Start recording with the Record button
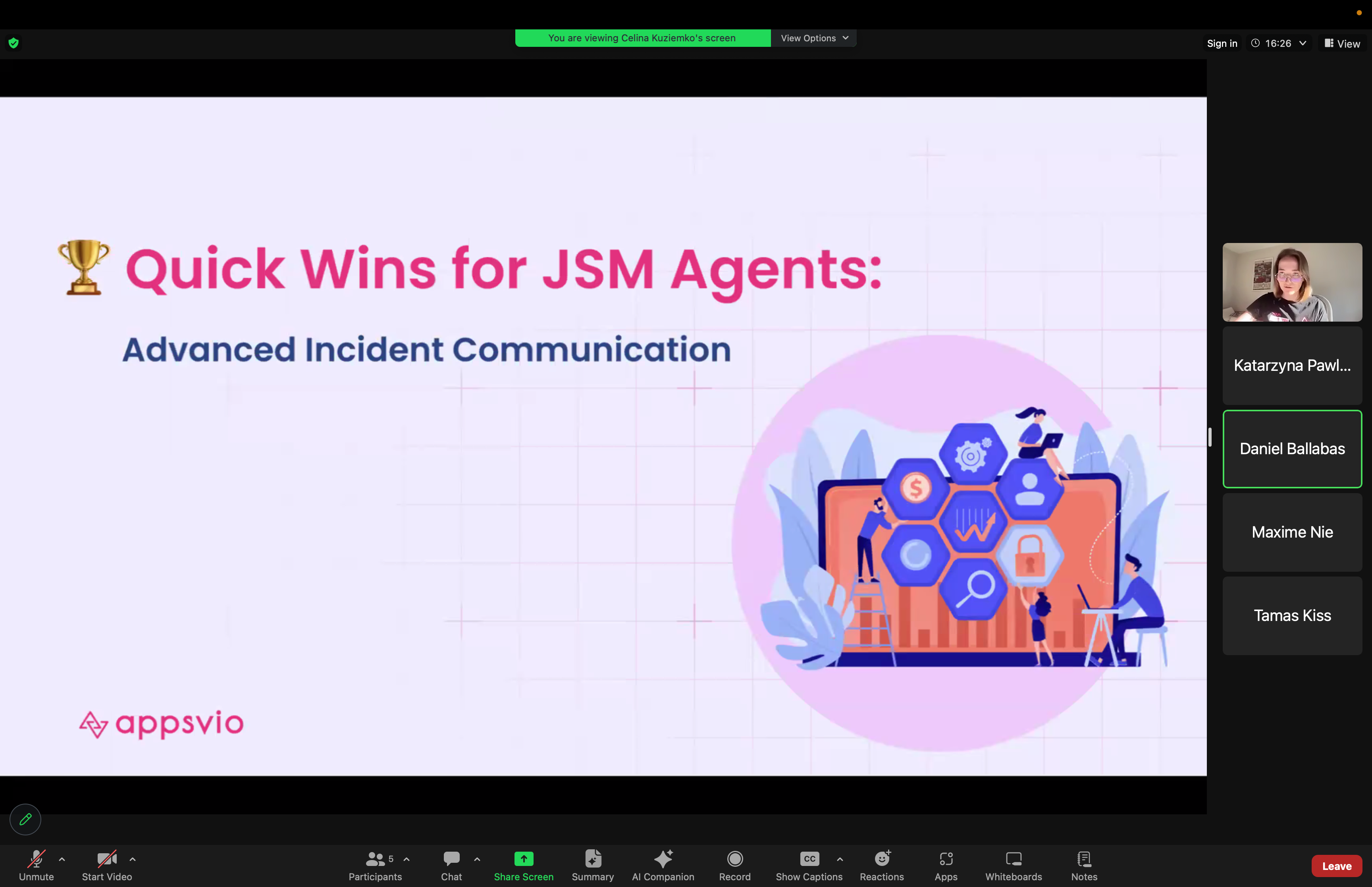Screen dimensions: 1372x887 (x=735, y=865)
